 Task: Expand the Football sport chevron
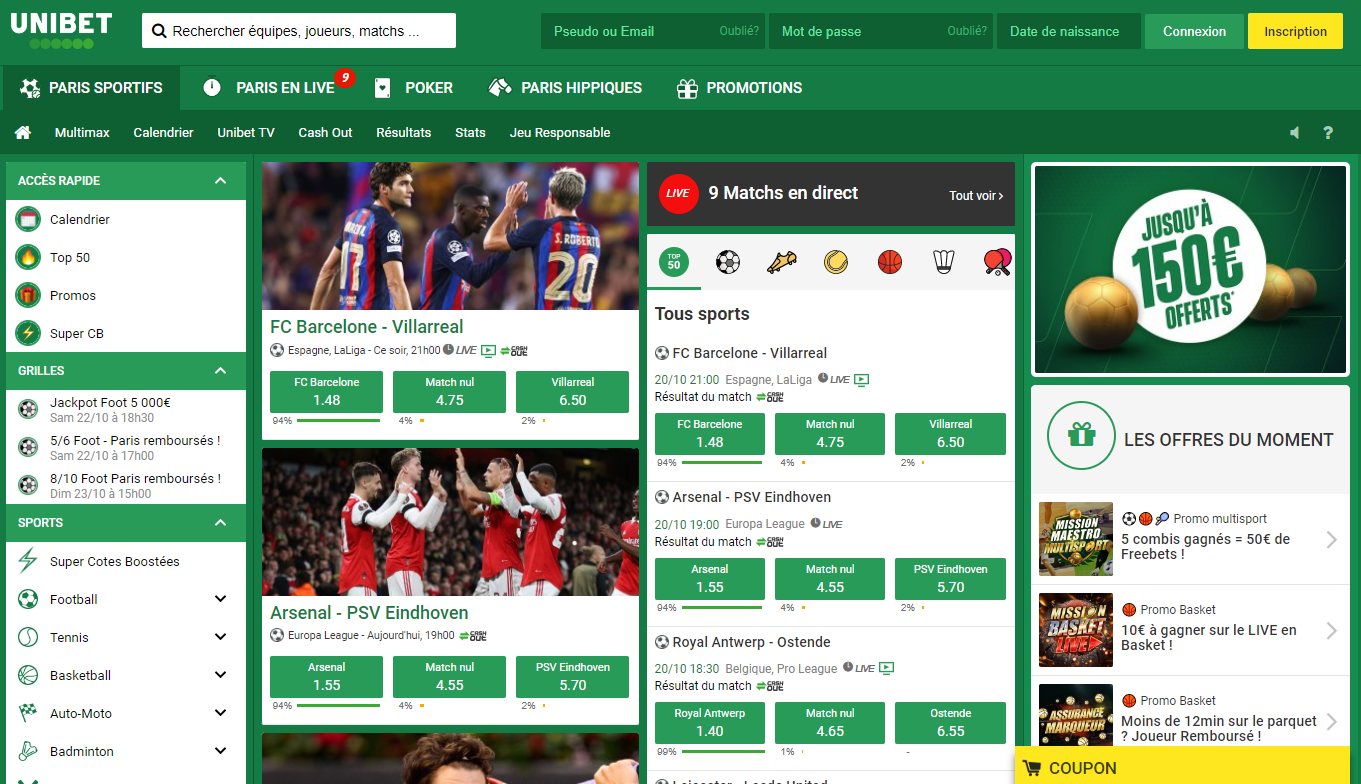221,599
